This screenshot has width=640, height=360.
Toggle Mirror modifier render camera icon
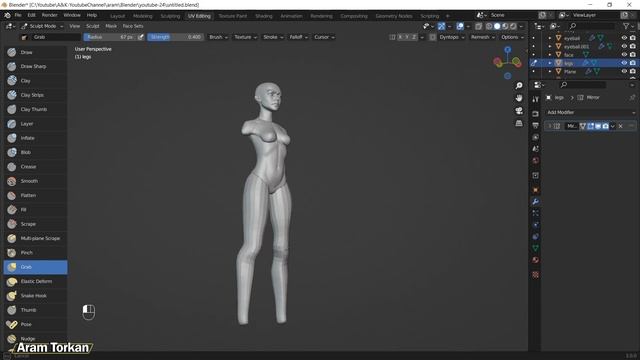pos(605,126)
